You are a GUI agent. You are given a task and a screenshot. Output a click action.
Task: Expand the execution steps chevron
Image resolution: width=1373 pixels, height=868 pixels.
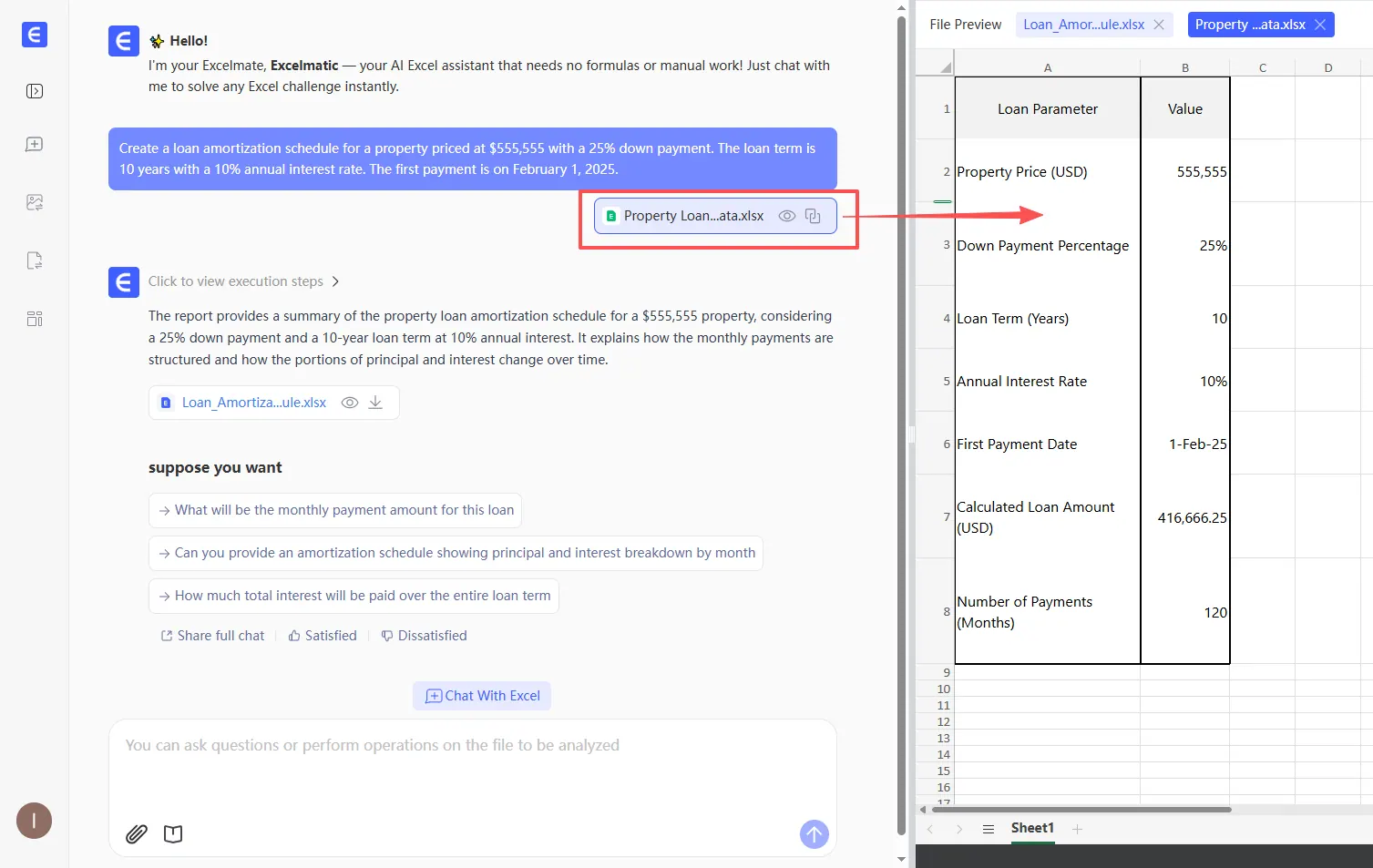coord(335,281)
